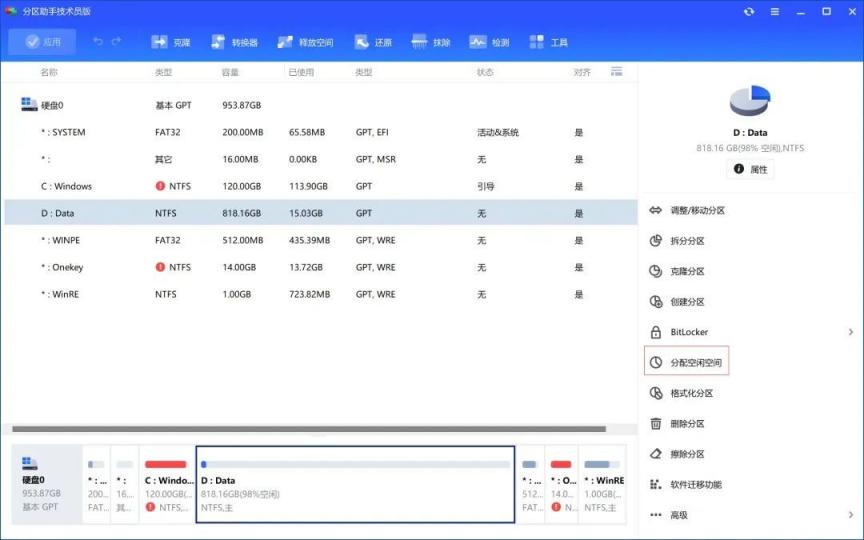Click the 属性 (Properties) button
Screen dimensions: 864x540
tap(750, 169)
